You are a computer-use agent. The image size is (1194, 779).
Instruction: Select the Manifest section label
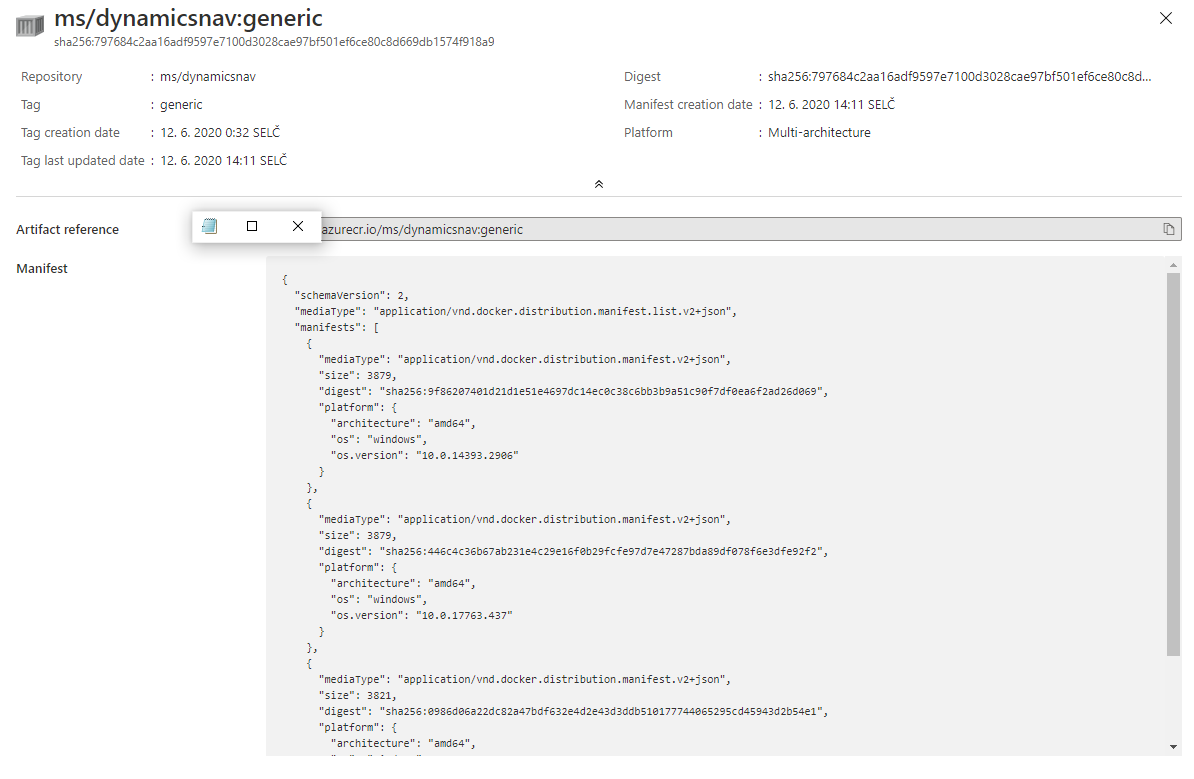coord(41,268)
